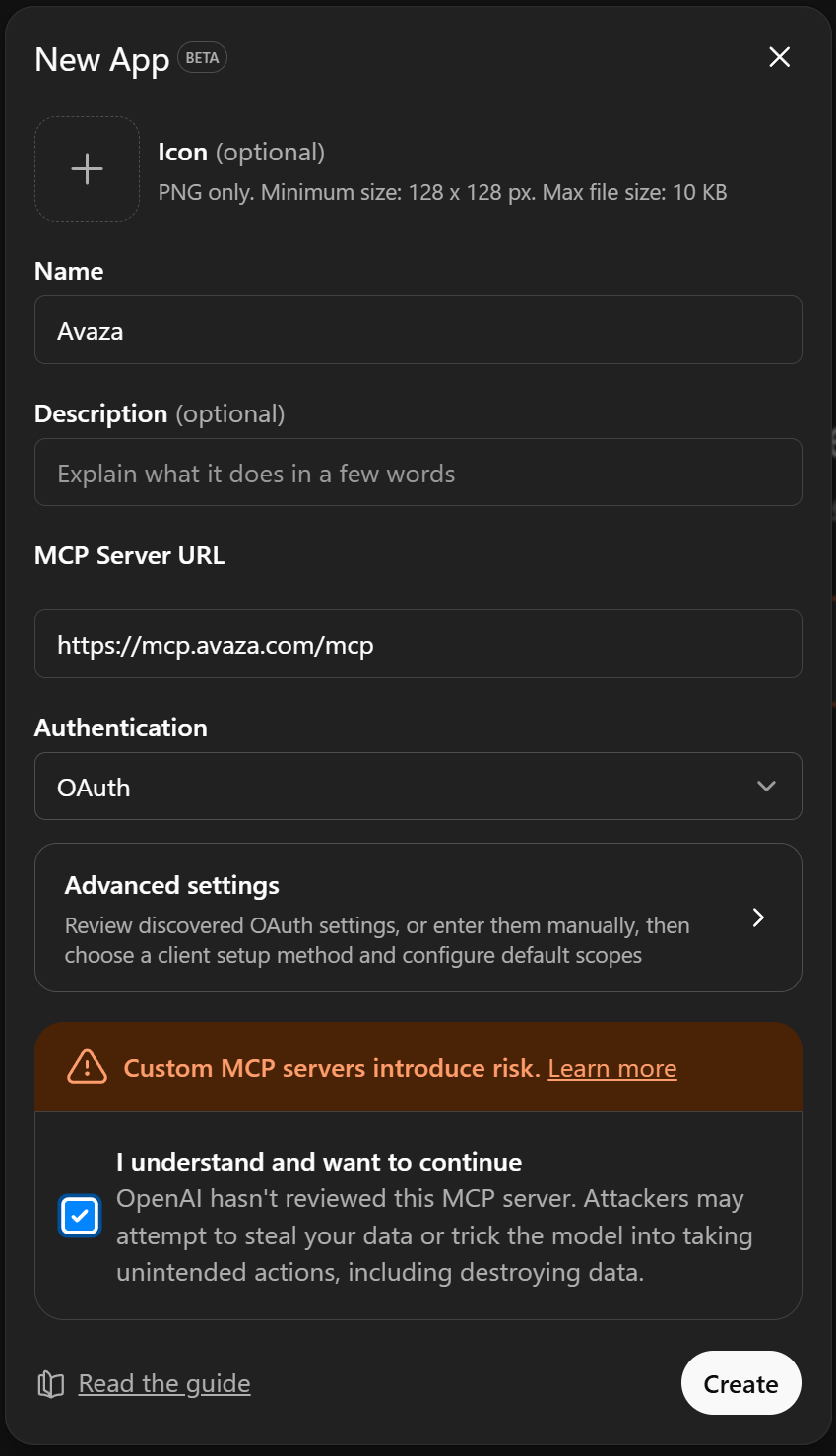This screenshot has width=836, height=1456.
Task: Click into the MCP Server URL field
Action: coord(418,645)
